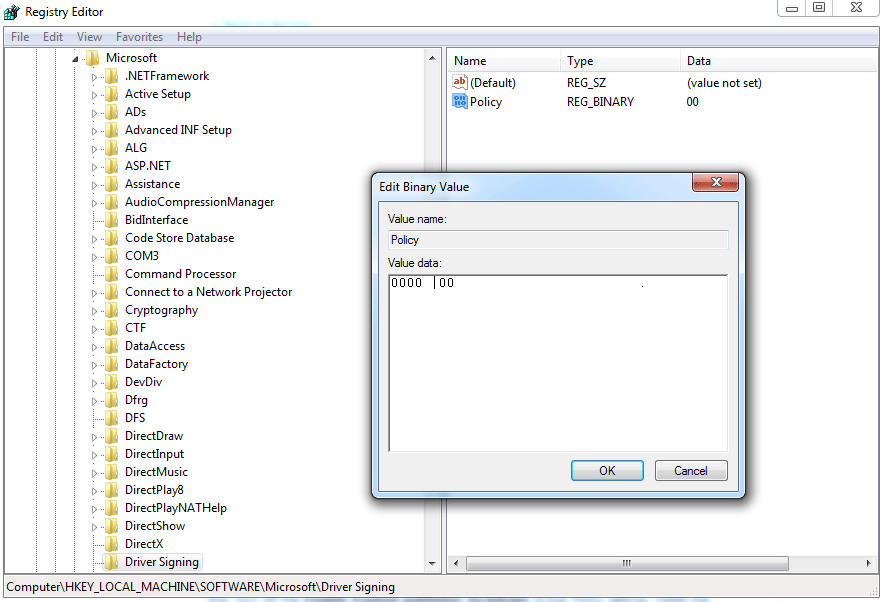
Task: Click the tree pane scroll down arrow
Action: 432,563
